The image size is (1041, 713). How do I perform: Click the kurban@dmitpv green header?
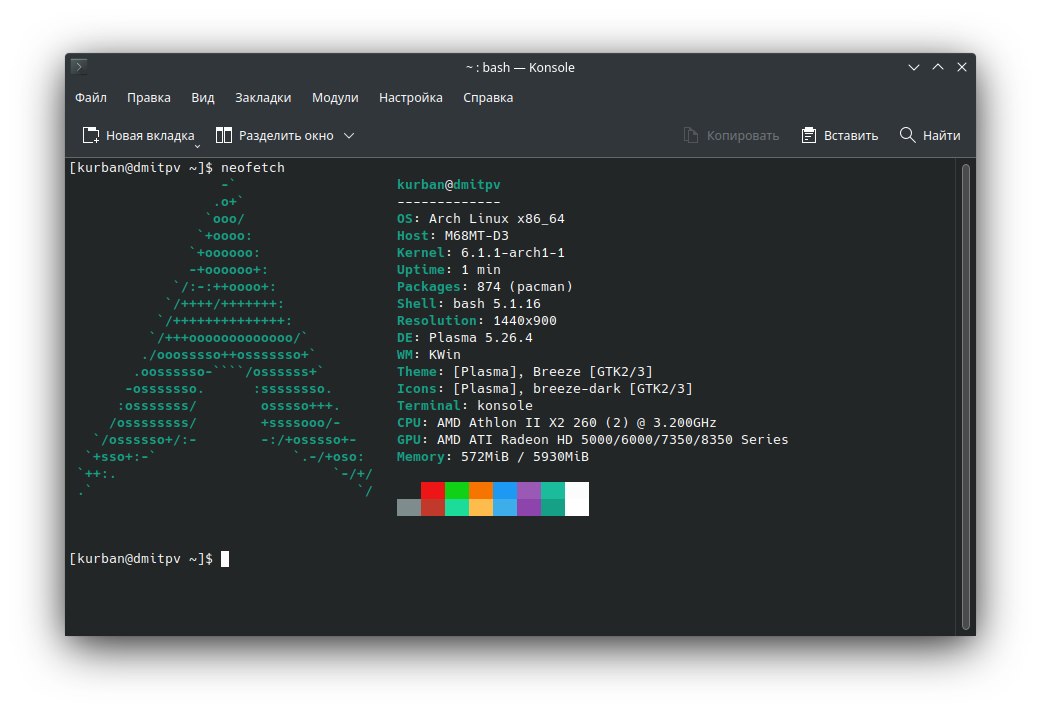tap(449, 185)
